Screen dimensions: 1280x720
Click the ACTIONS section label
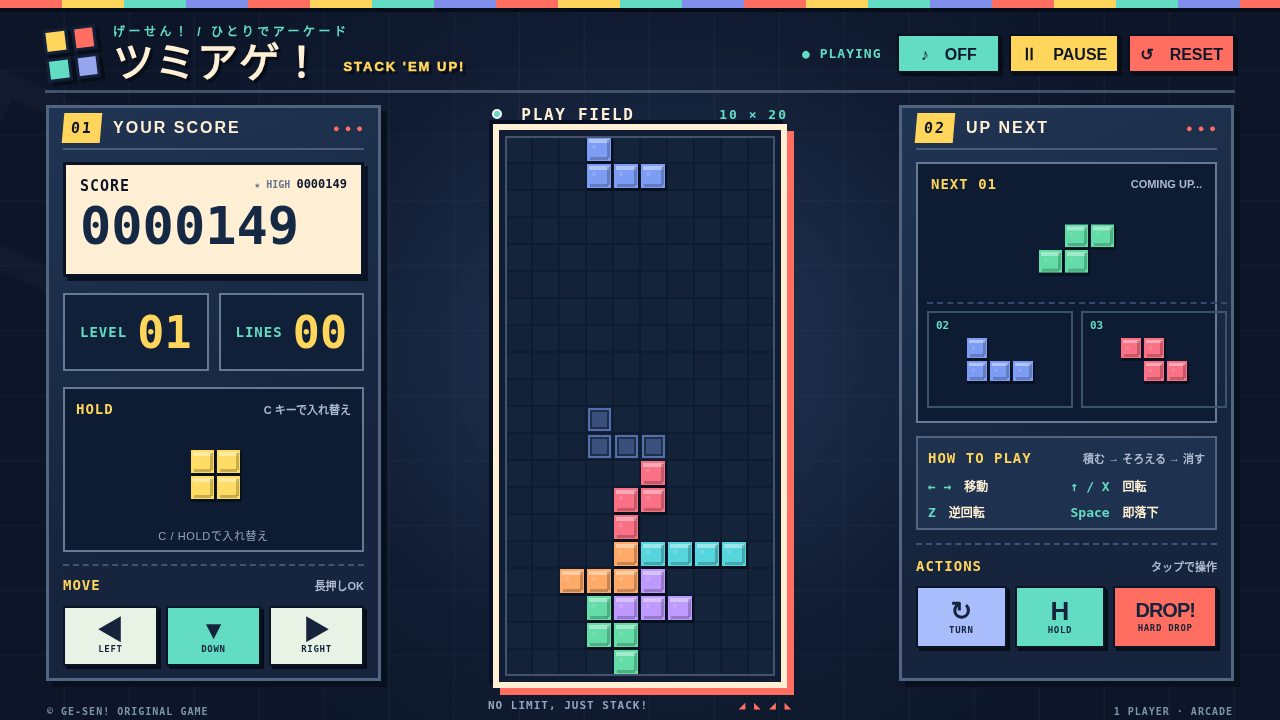(949, 566)
